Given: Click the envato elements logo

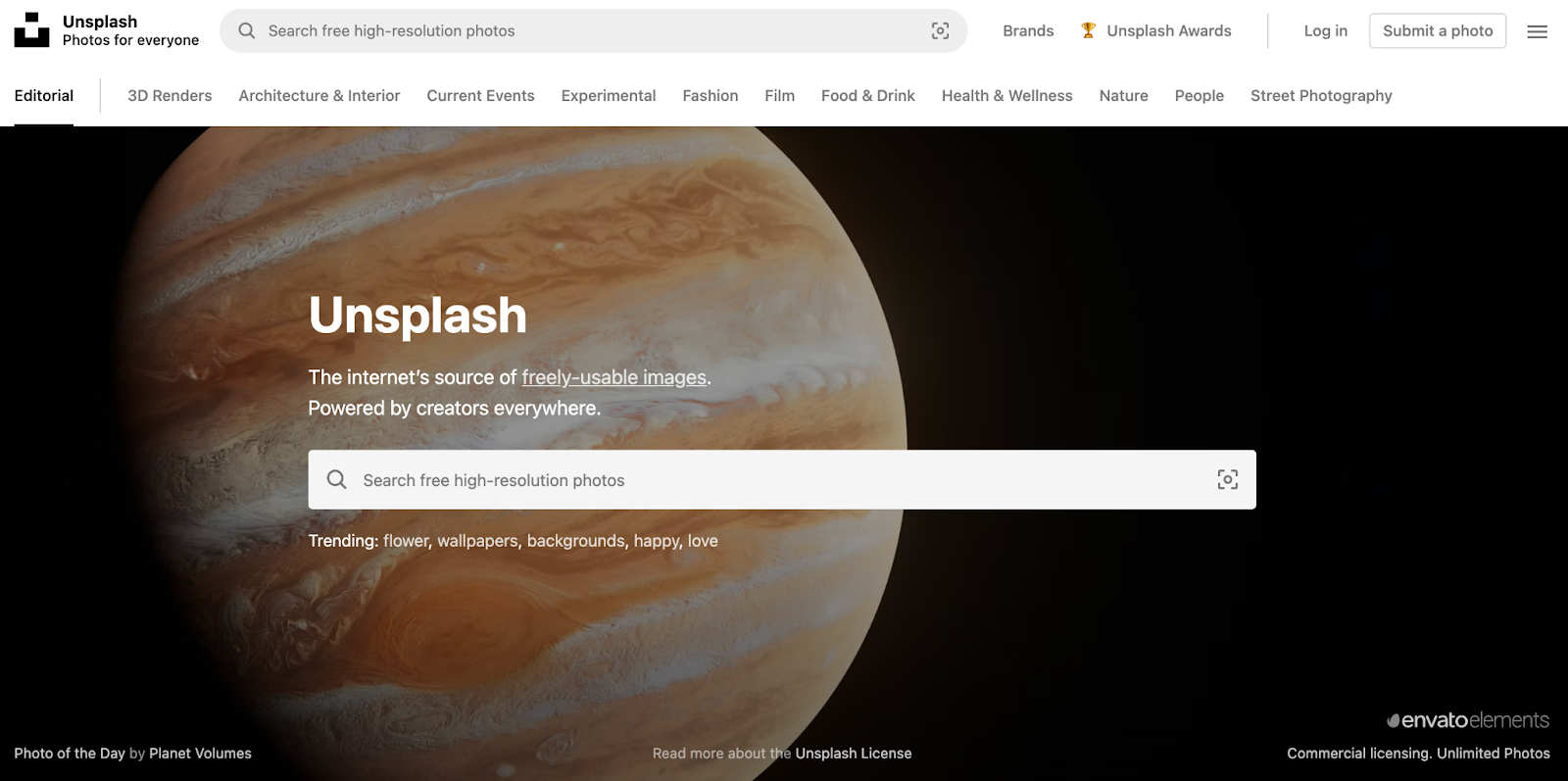Looking at the screenshot, I should pos(1468,720).
